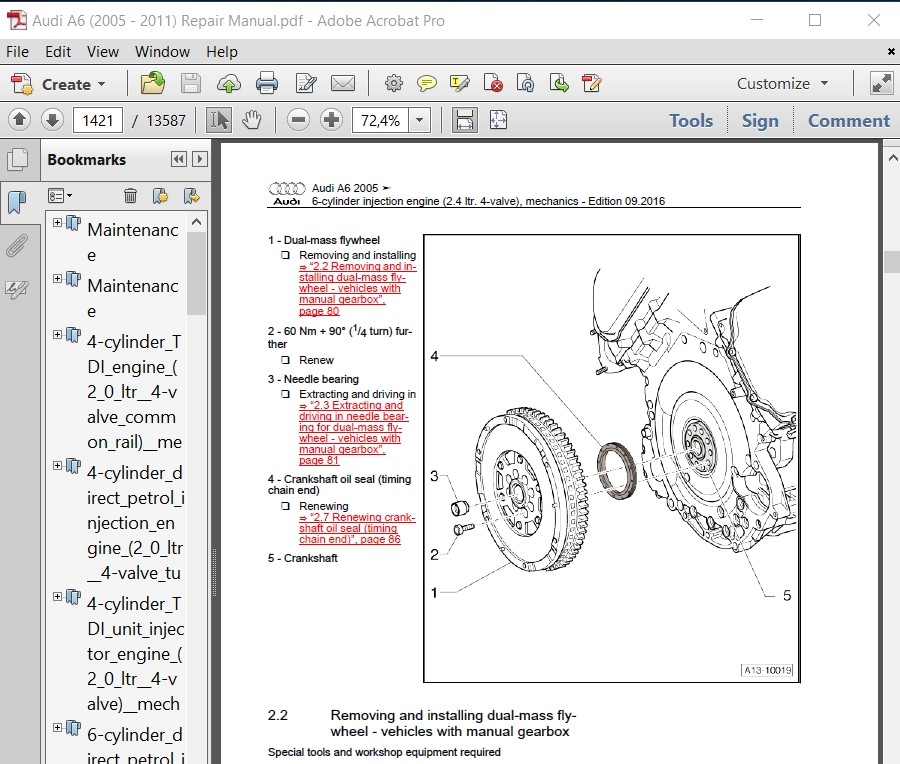Open the View menu
This screenshot has height=764, width=900.
(x=102, y=51)
